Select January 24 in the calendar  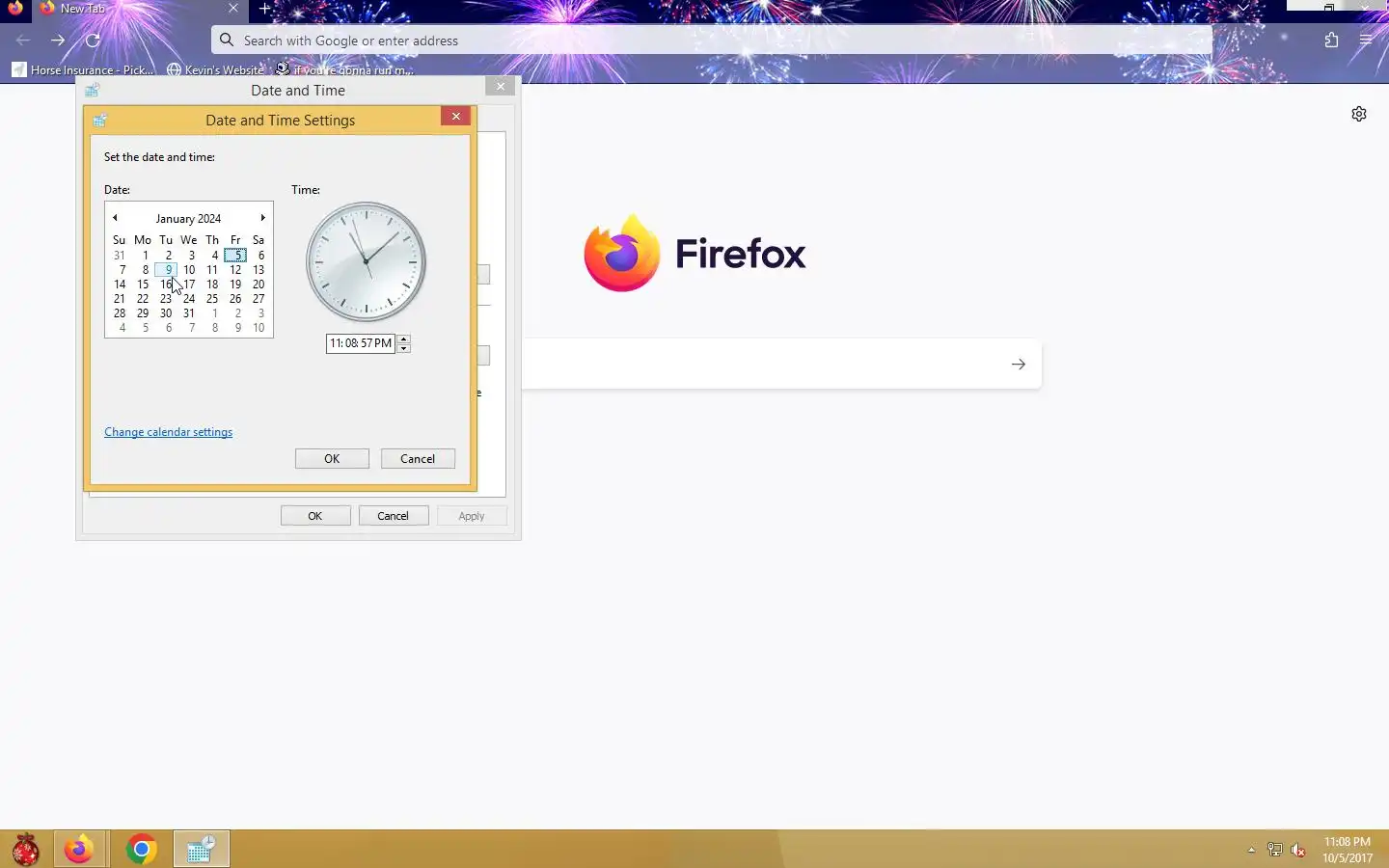tap(190, 299)
